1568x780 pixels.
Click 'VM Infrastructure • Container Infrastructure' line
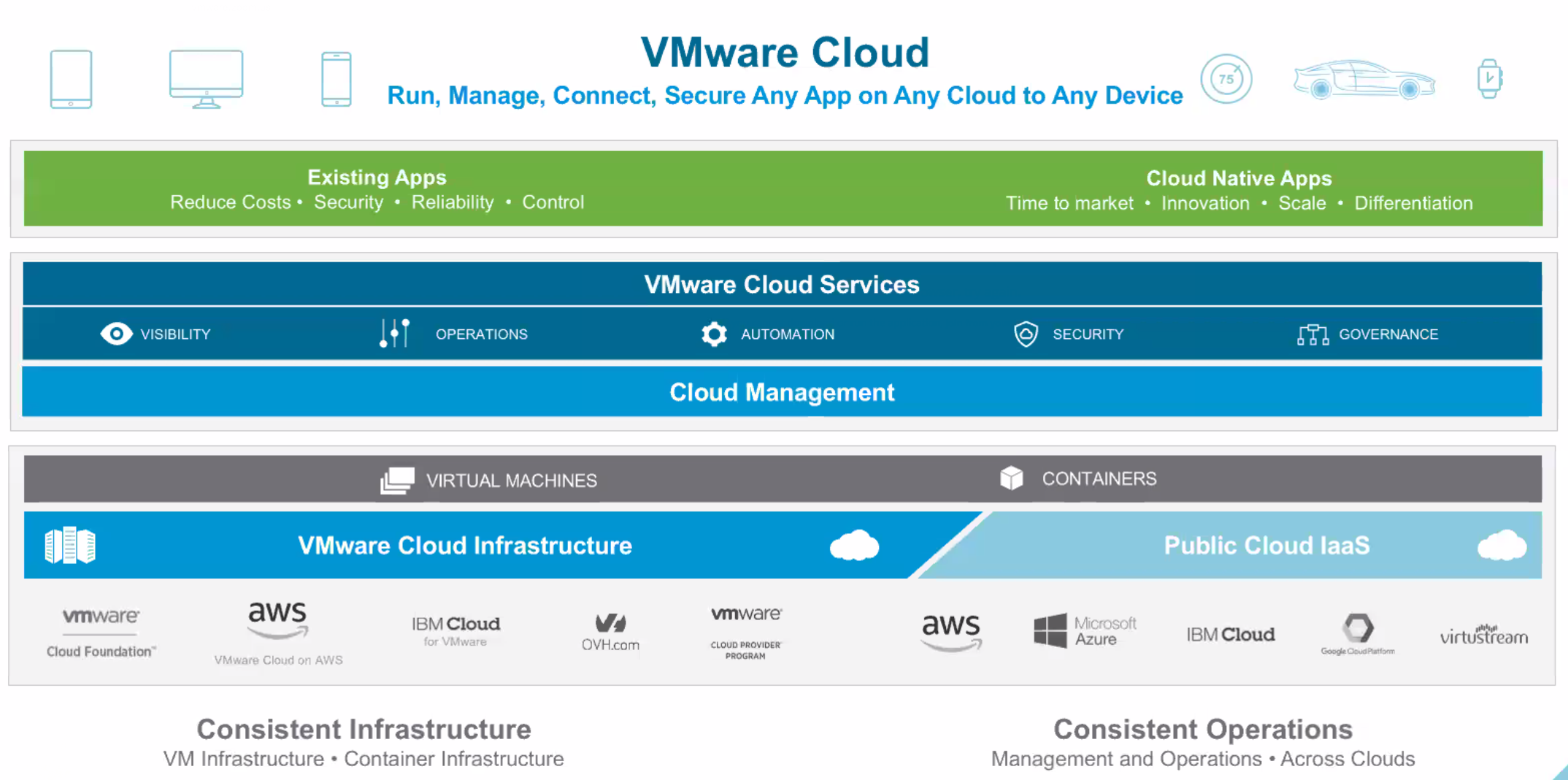pyautogui.click(x=364, y=759)
